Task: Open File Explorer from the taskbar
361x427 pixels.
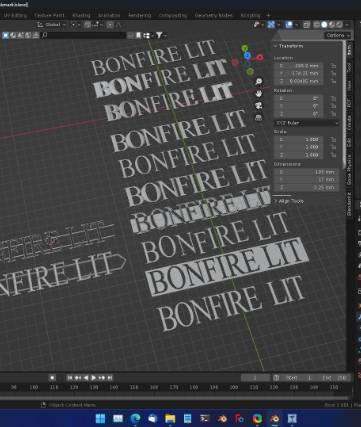Action: [170, 418]
